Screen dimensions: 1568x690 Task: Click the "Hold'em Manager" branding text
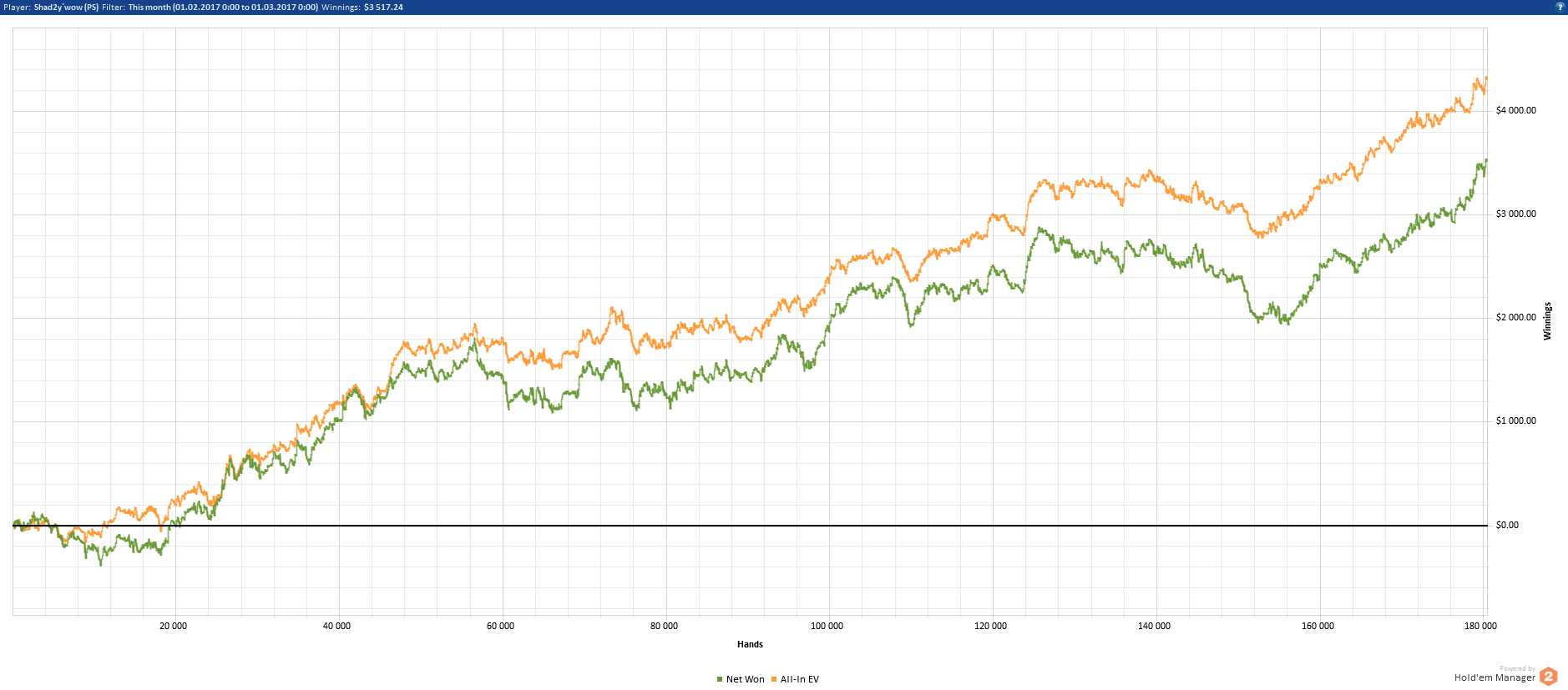pos(1495,677)
